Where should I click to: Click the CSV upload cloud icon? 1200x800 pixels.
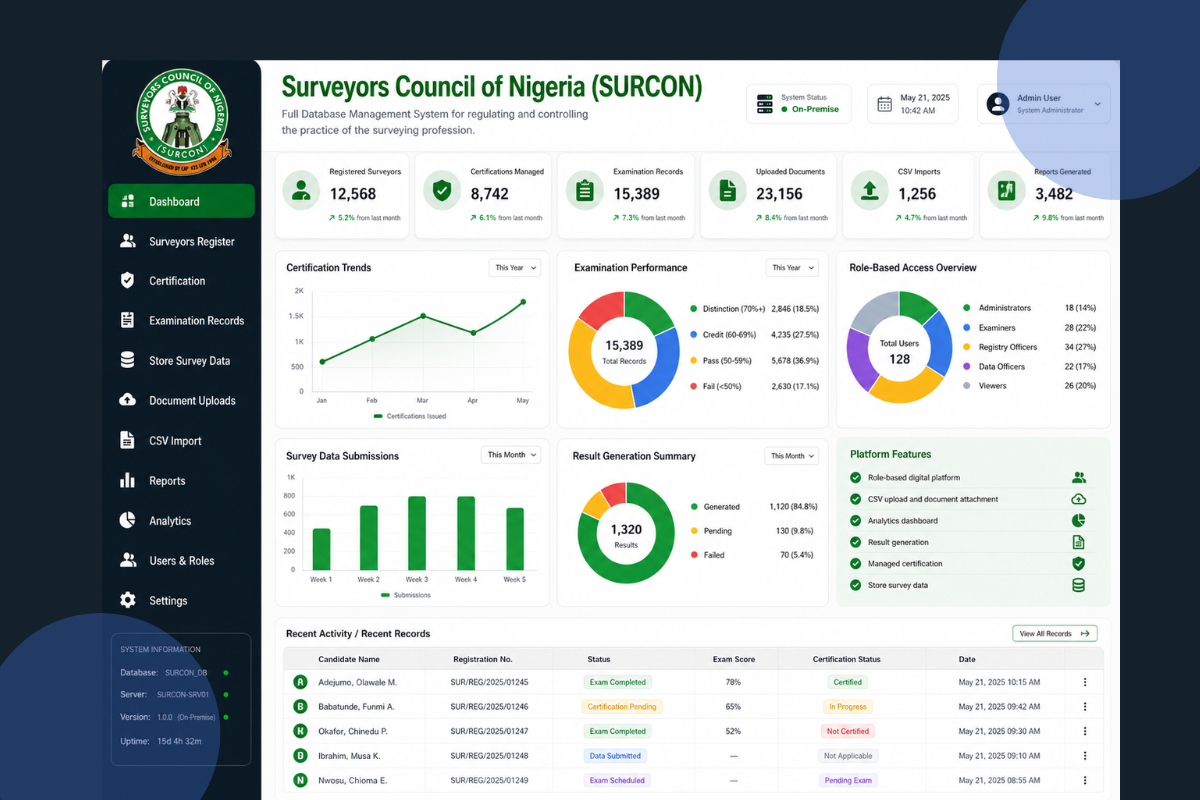tap(1078, 499)
